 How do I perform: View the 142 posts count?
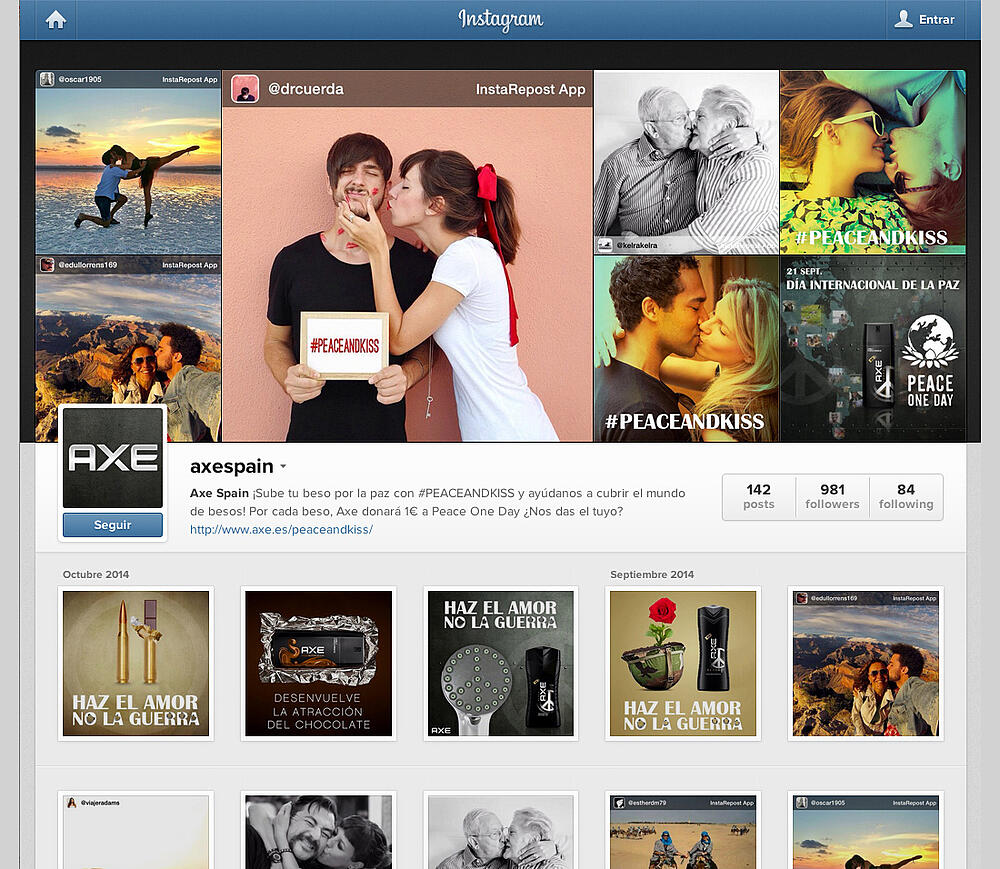pos(759,497)
